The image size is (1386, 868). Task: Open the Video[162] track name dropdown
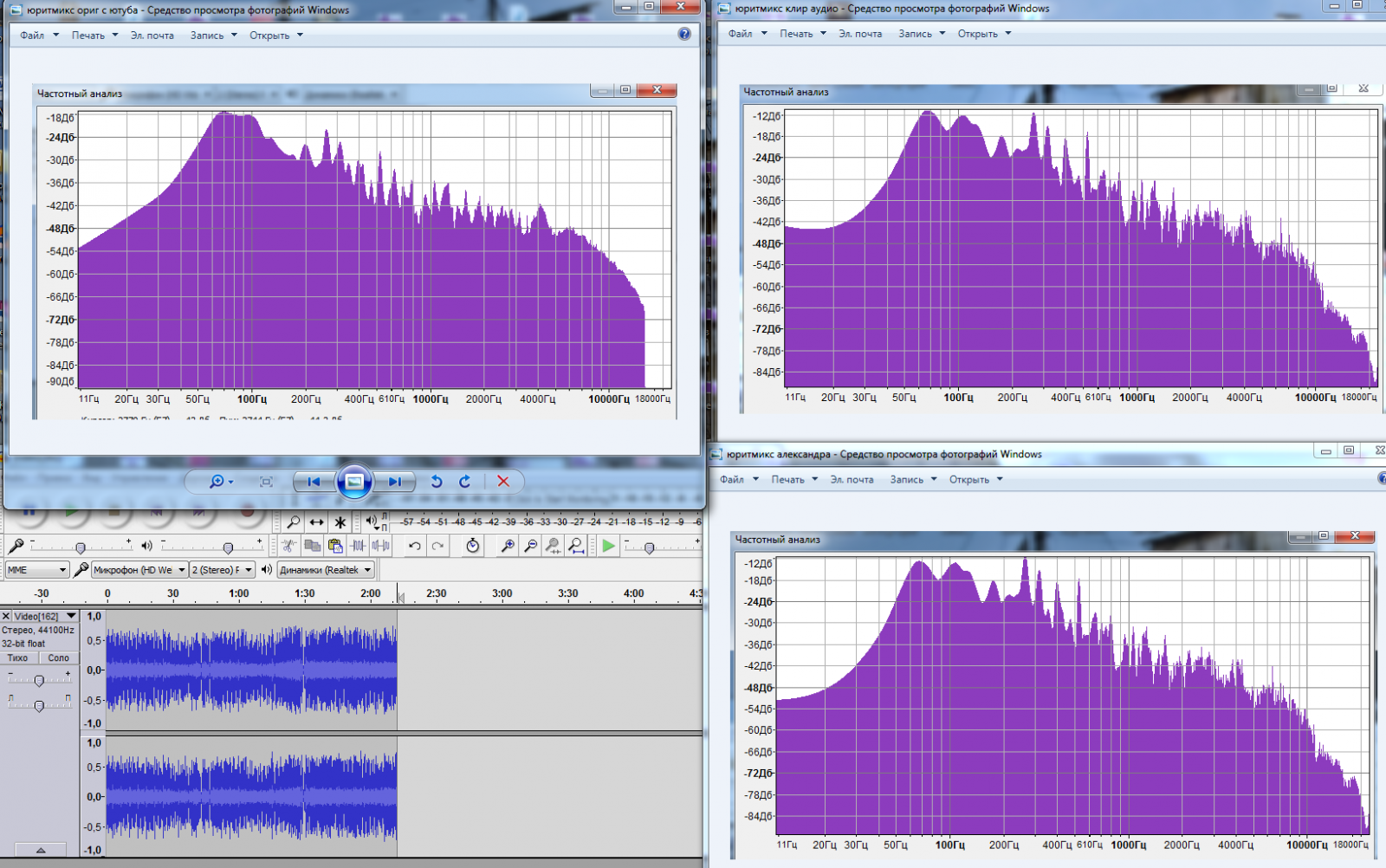(45, 616)
